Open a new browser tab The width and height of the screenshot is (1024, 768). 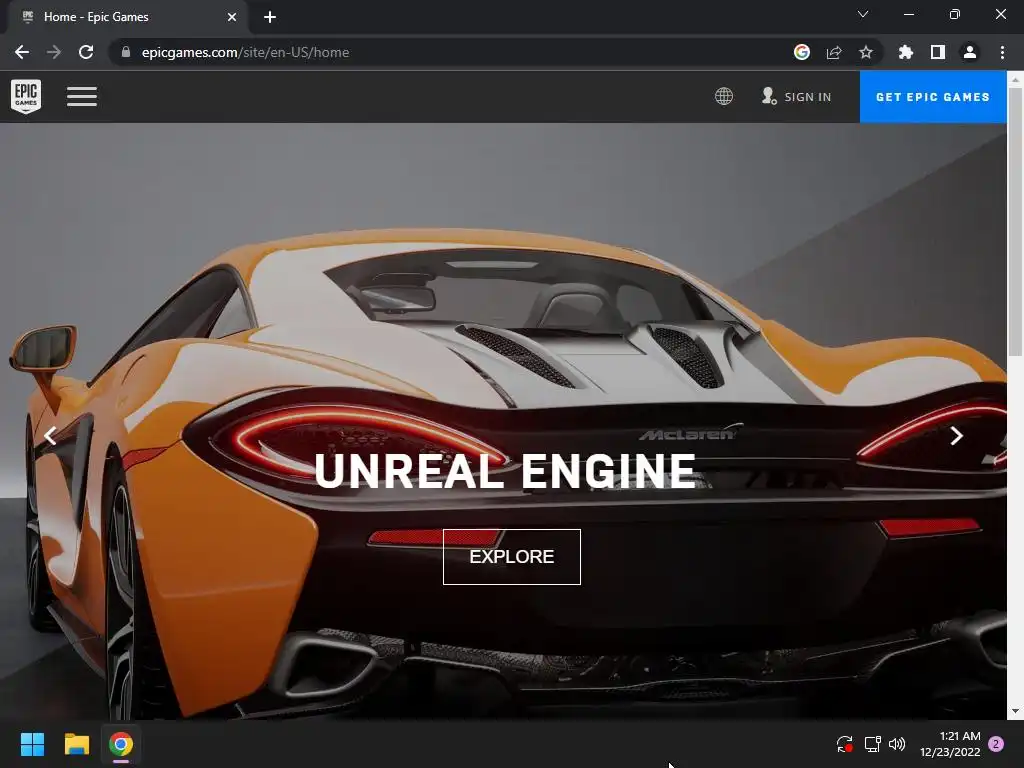270,17
